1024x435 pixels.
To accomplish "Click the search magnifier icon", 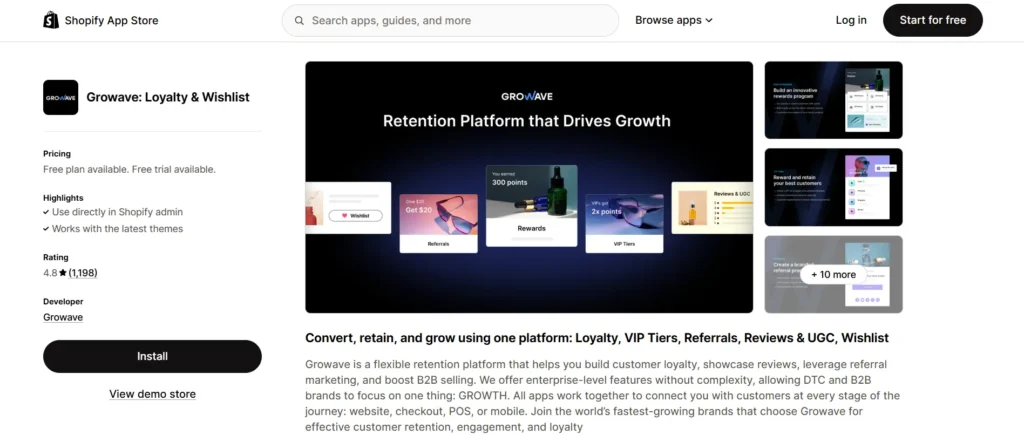I will tap(299, 20).
